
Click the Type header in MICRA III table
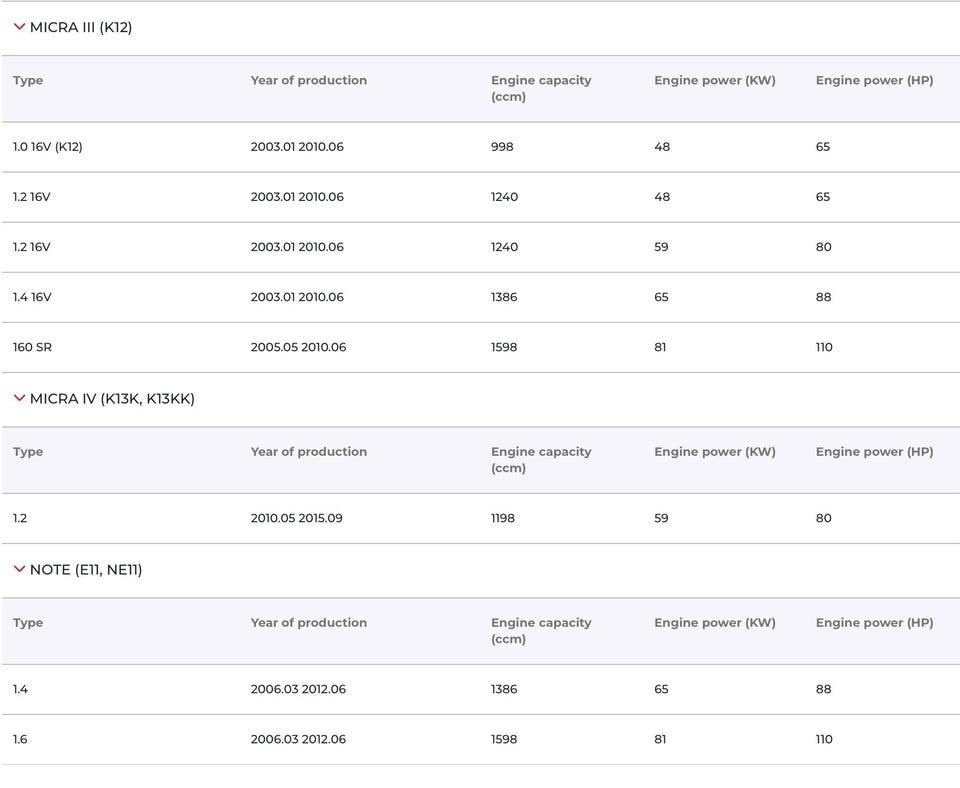tap(28, 80)
